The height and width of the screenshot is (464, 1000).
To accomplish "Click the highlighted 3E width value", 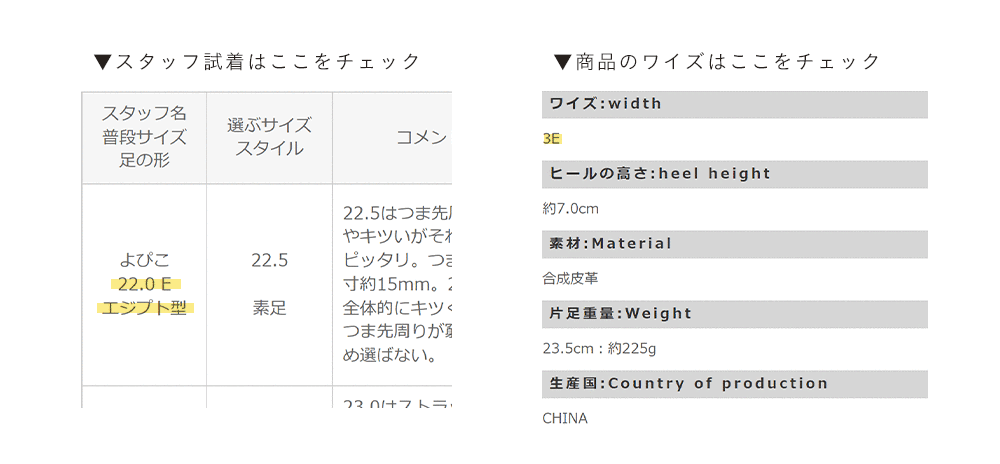I will tap(552, 139).
